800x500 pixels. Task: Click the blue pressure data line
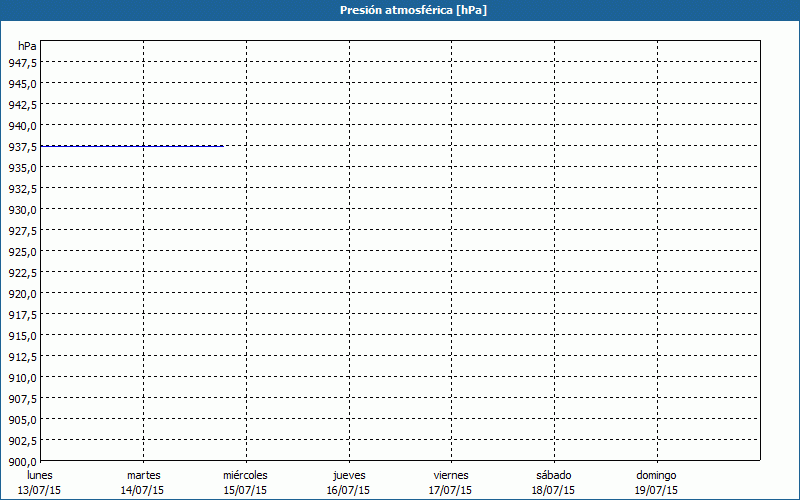(130, 146)
